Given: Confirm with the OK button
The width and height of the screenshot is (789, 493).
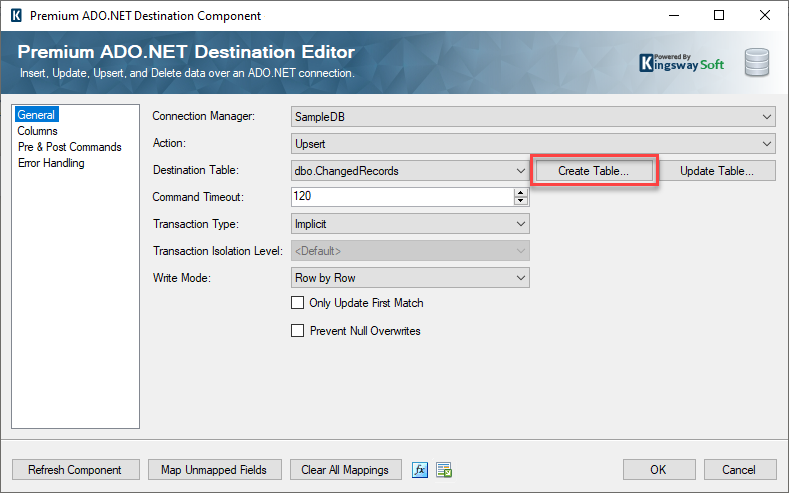Looking at the screenshot, I should 659,470.
